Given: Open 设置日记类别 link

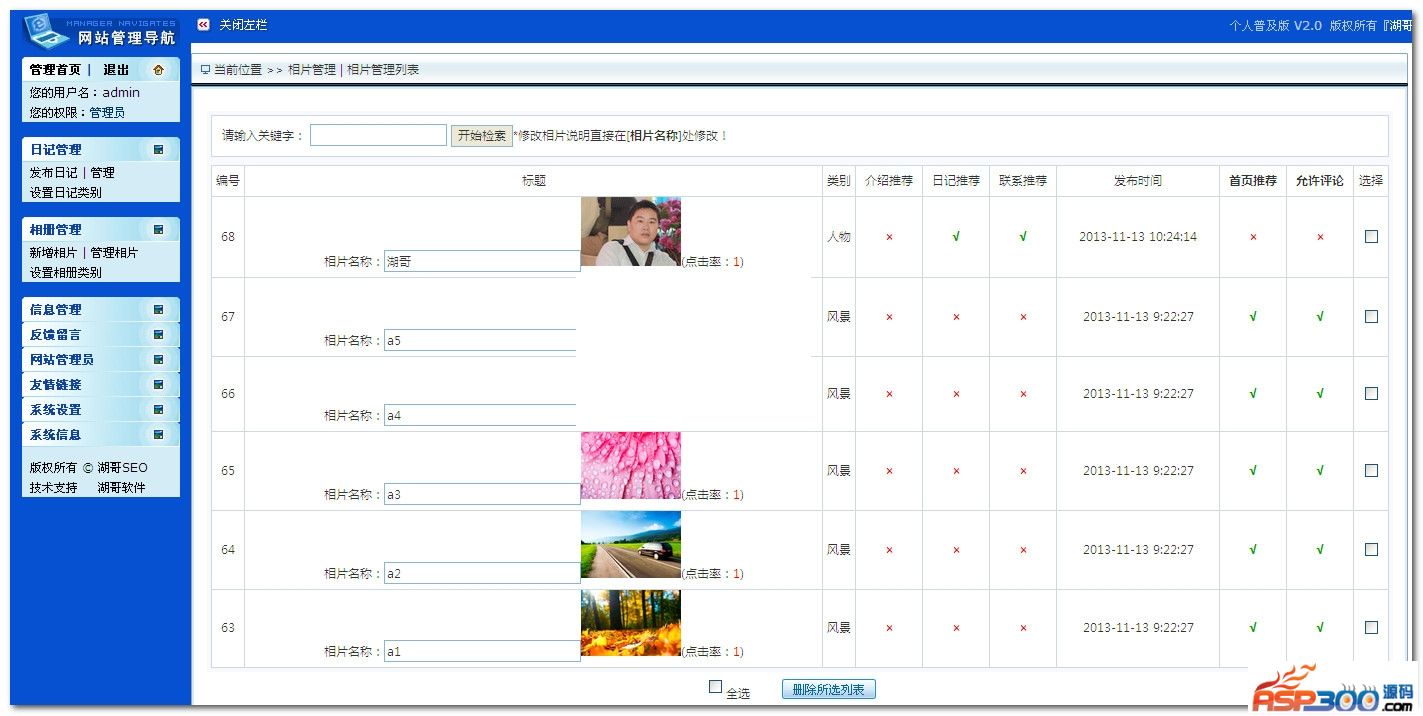Looking at the screenshot, I should 65,193.
